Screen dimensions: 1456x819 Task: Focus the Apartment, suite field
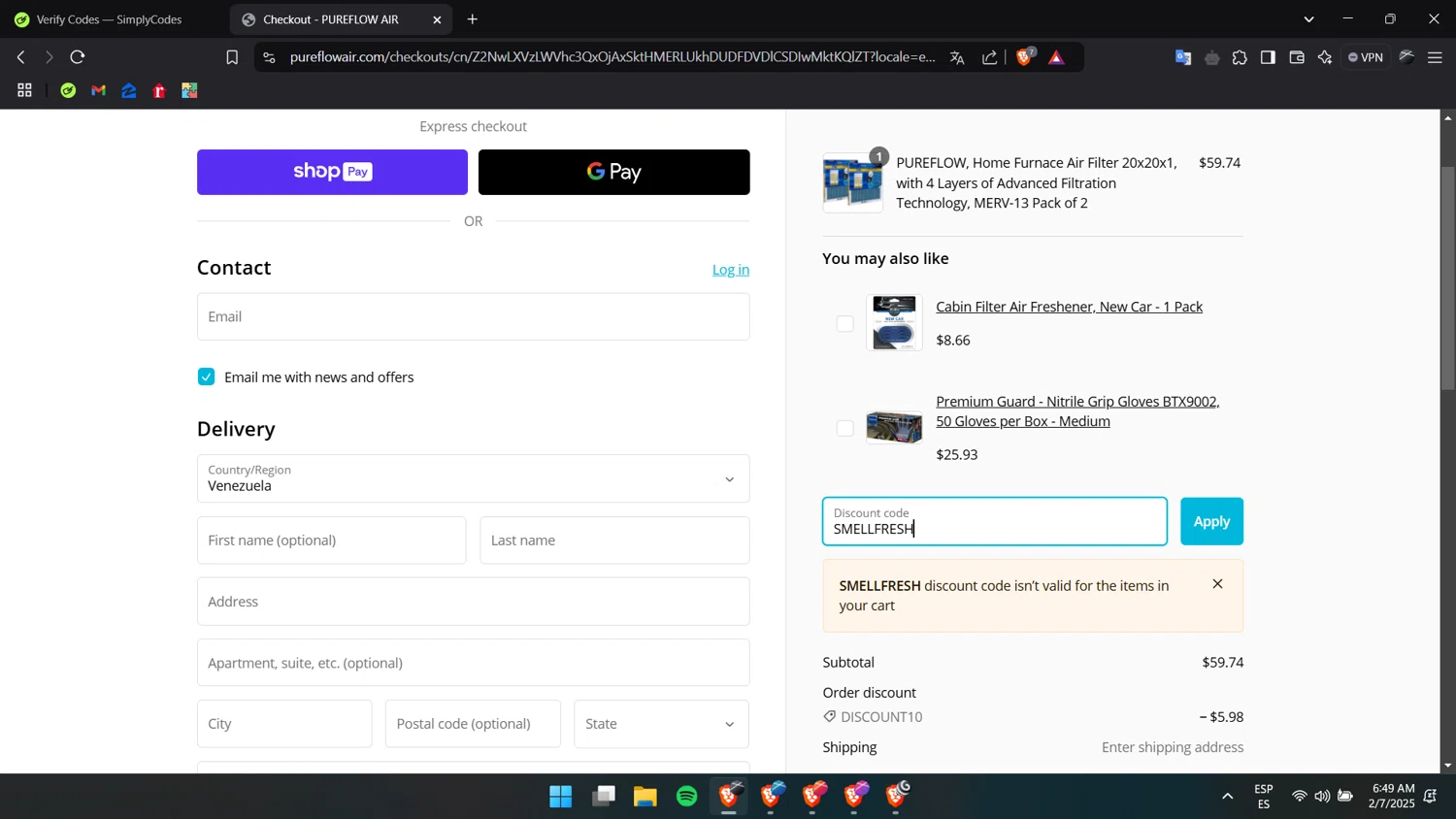pyautogui.click(x=473, y=663)
